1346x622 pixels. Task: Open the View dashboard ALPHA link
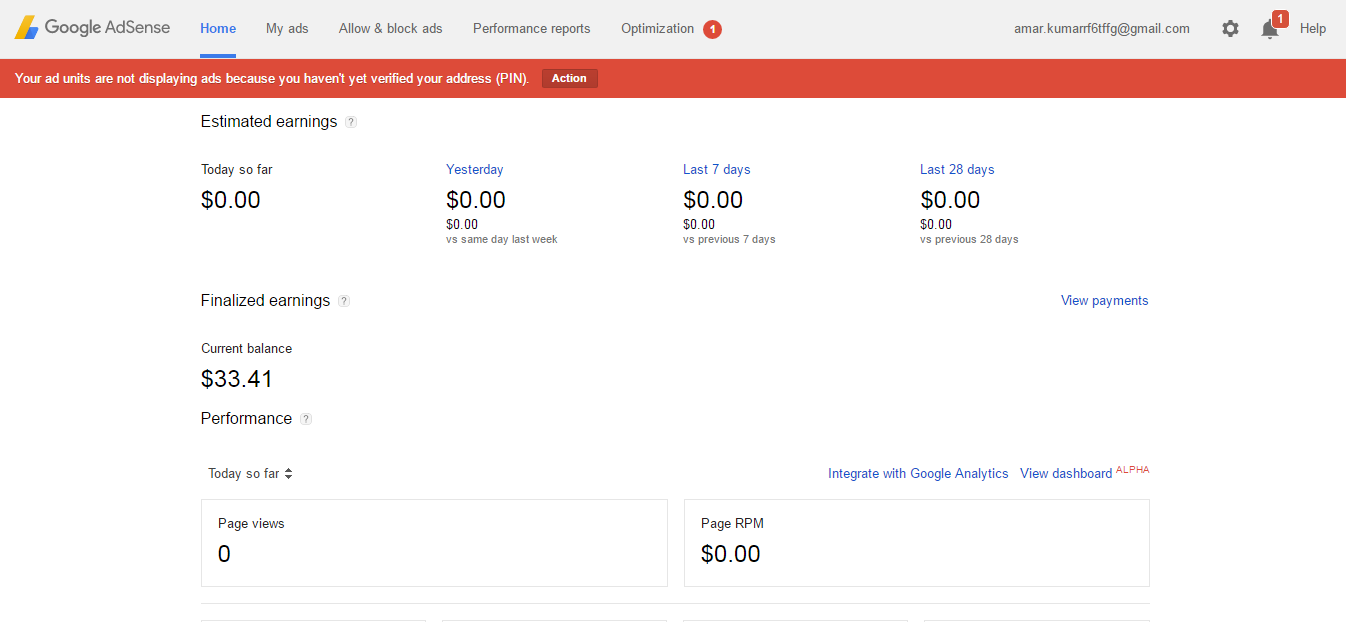pos(1085,472)
